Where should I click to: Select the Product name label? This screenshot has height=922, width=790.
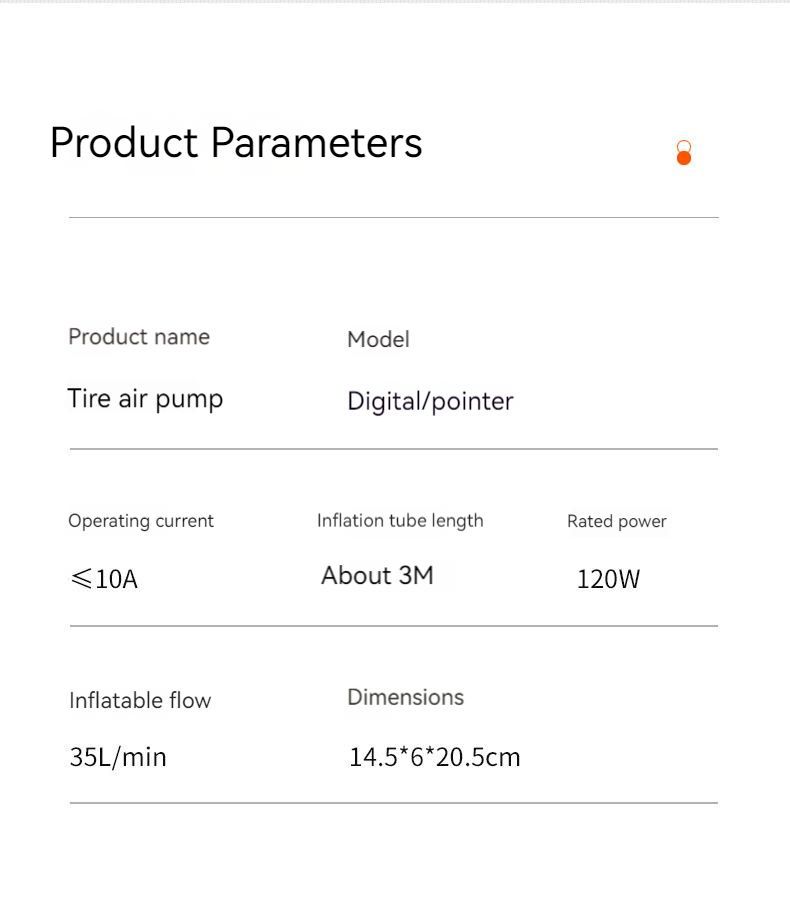click(139, 337)
